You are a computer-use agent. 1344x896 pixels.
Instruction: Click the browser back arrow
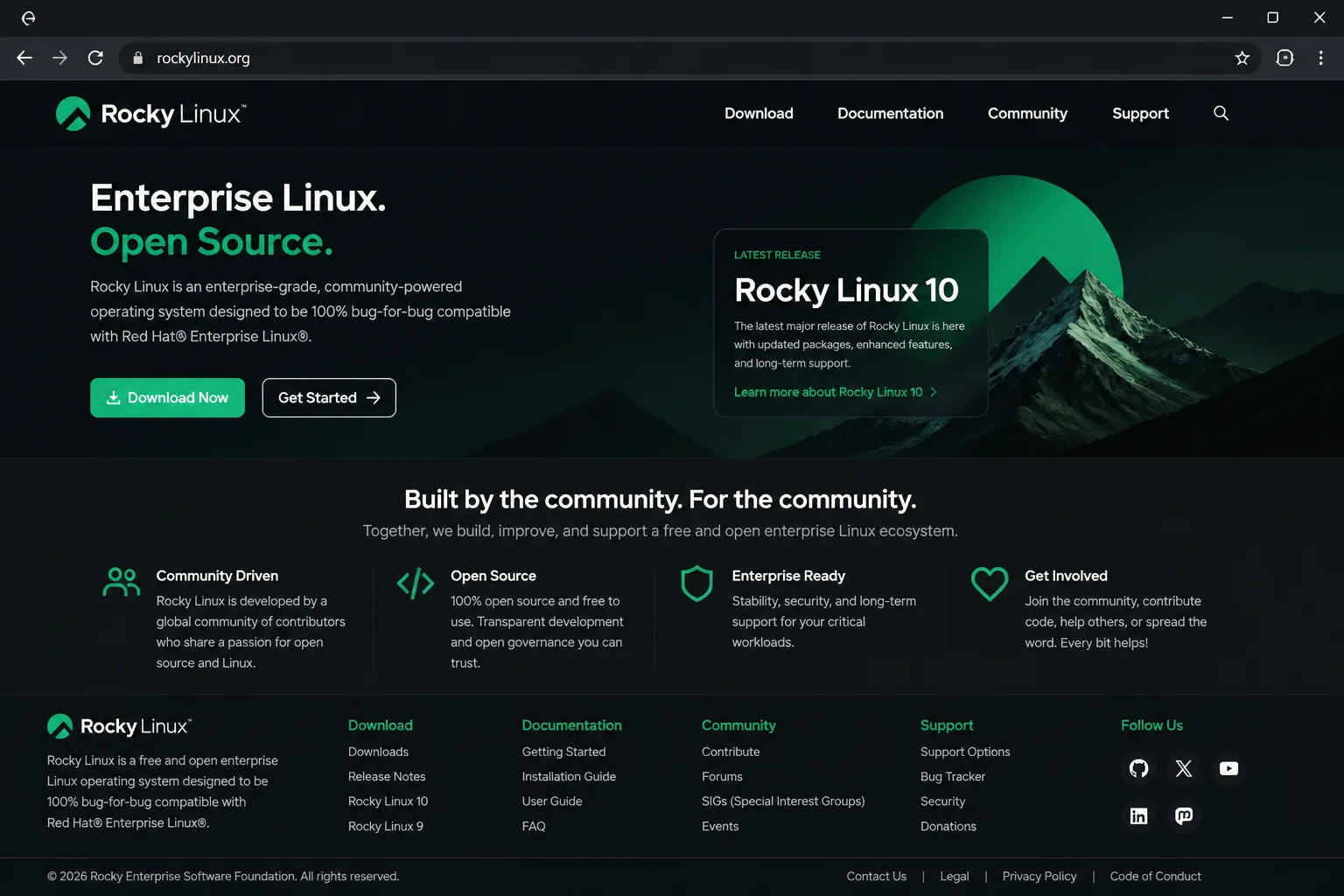pyautogui.click(x=24, y=58)
